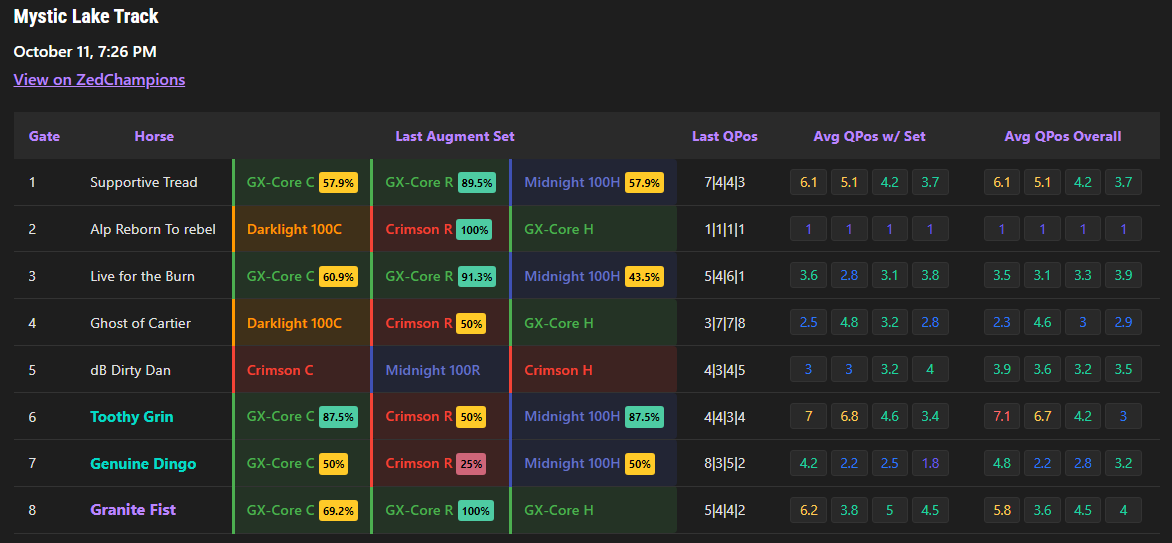Click Darklight 100C in Alp Reborn To rebel row
Viewport: 1172px width, 543px height.
(294, 230)
